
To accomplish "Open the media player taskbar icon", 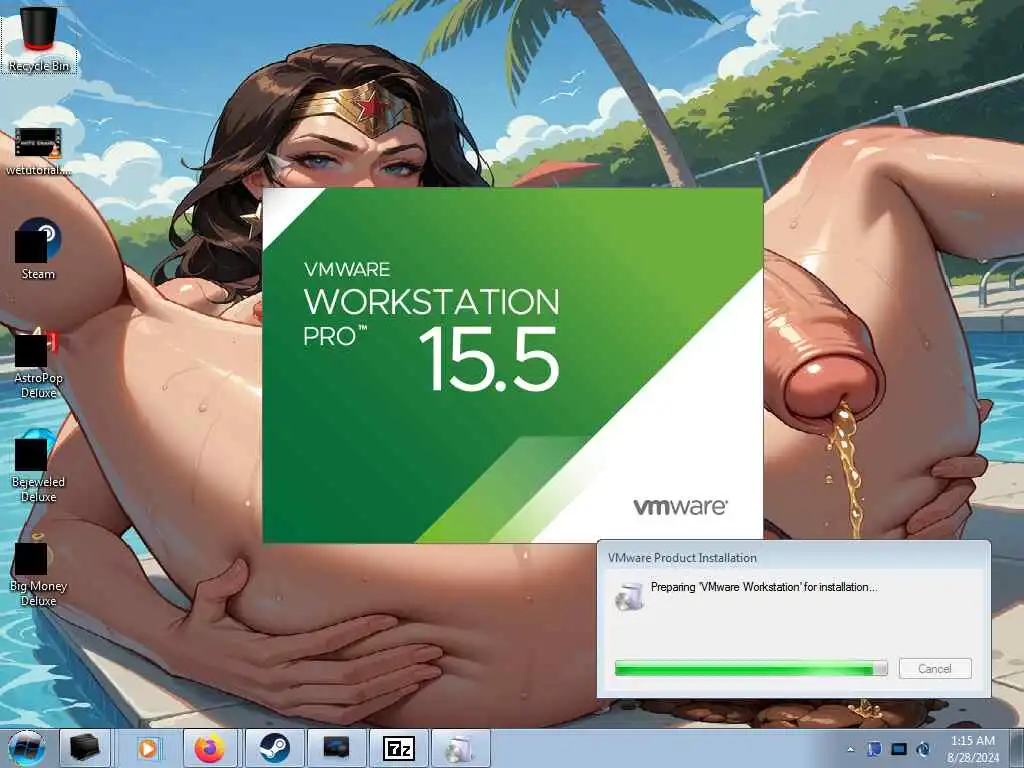I will point(148,748).
